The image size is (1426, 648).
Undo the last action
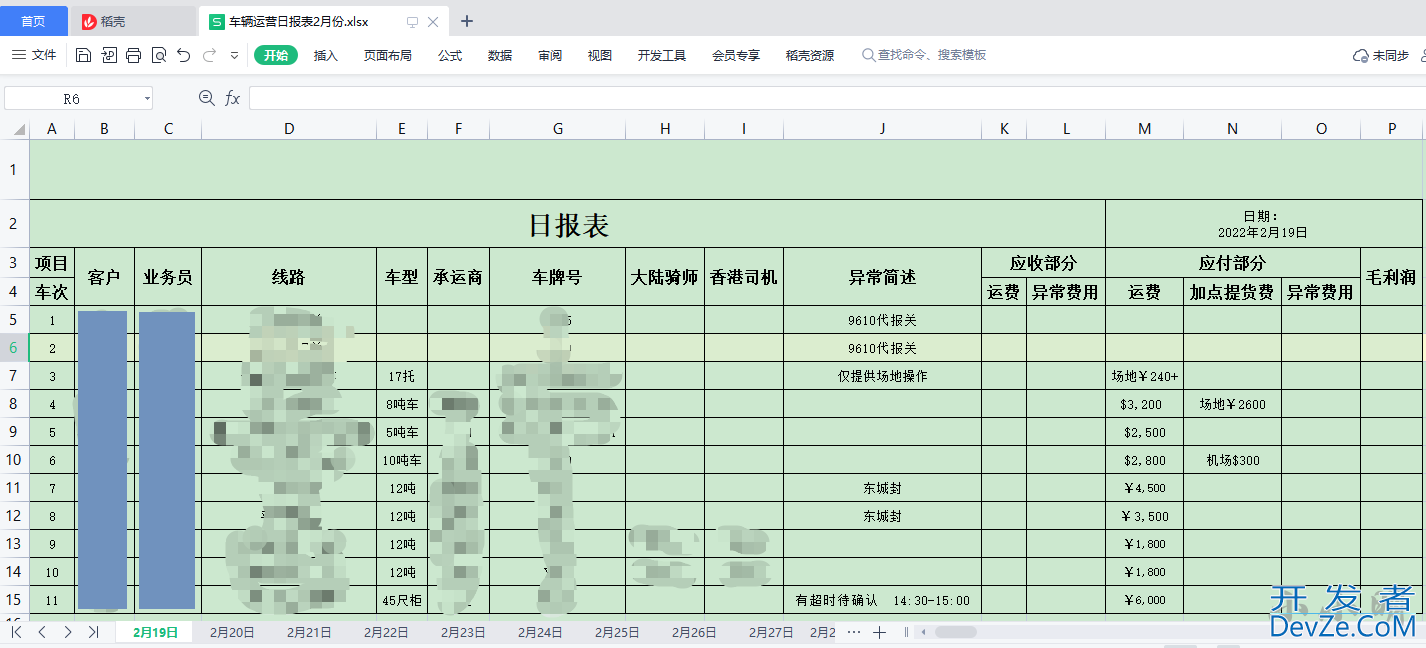(x=184, y=56)
